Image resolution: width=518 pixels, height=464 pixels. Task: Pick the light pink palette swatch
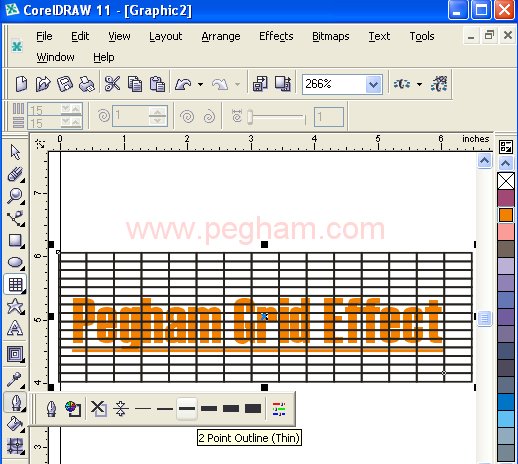click(x=506, y=232)
